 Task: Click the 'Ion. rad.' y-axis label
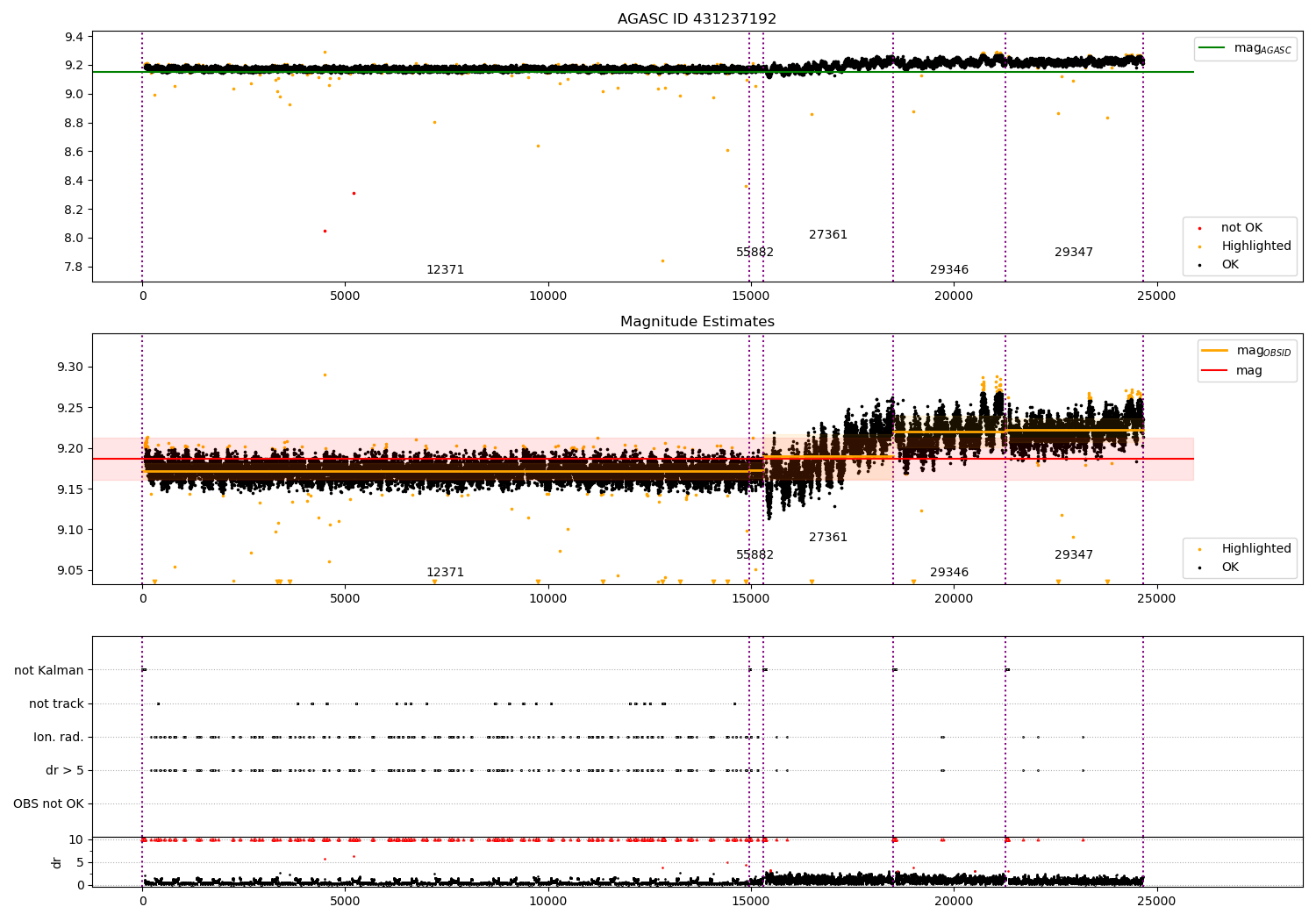pyautogui.click(x=59, y=738)
